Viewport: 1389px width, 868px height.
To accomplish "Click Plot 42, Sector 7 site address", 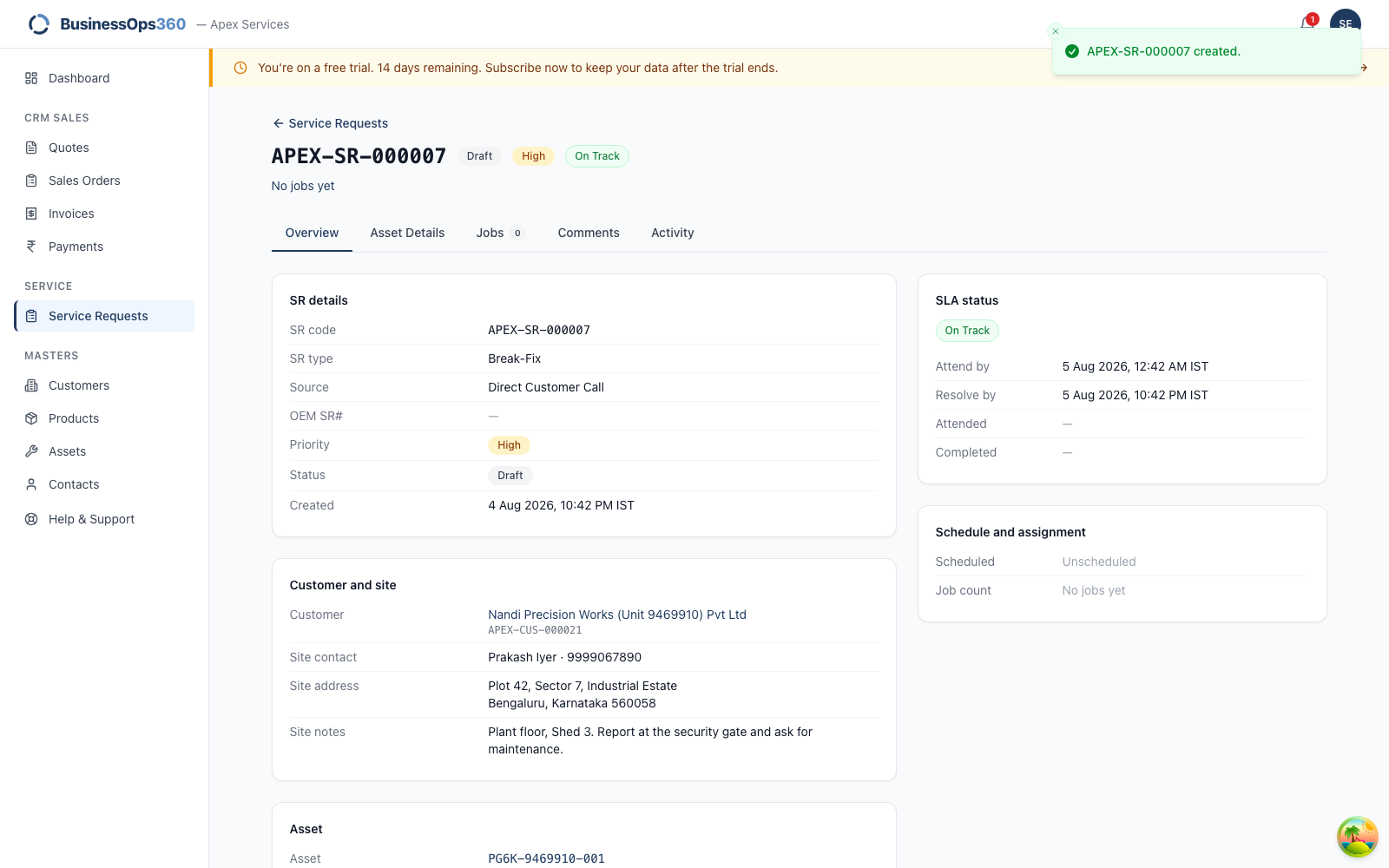I will click(x=583, y=694).
